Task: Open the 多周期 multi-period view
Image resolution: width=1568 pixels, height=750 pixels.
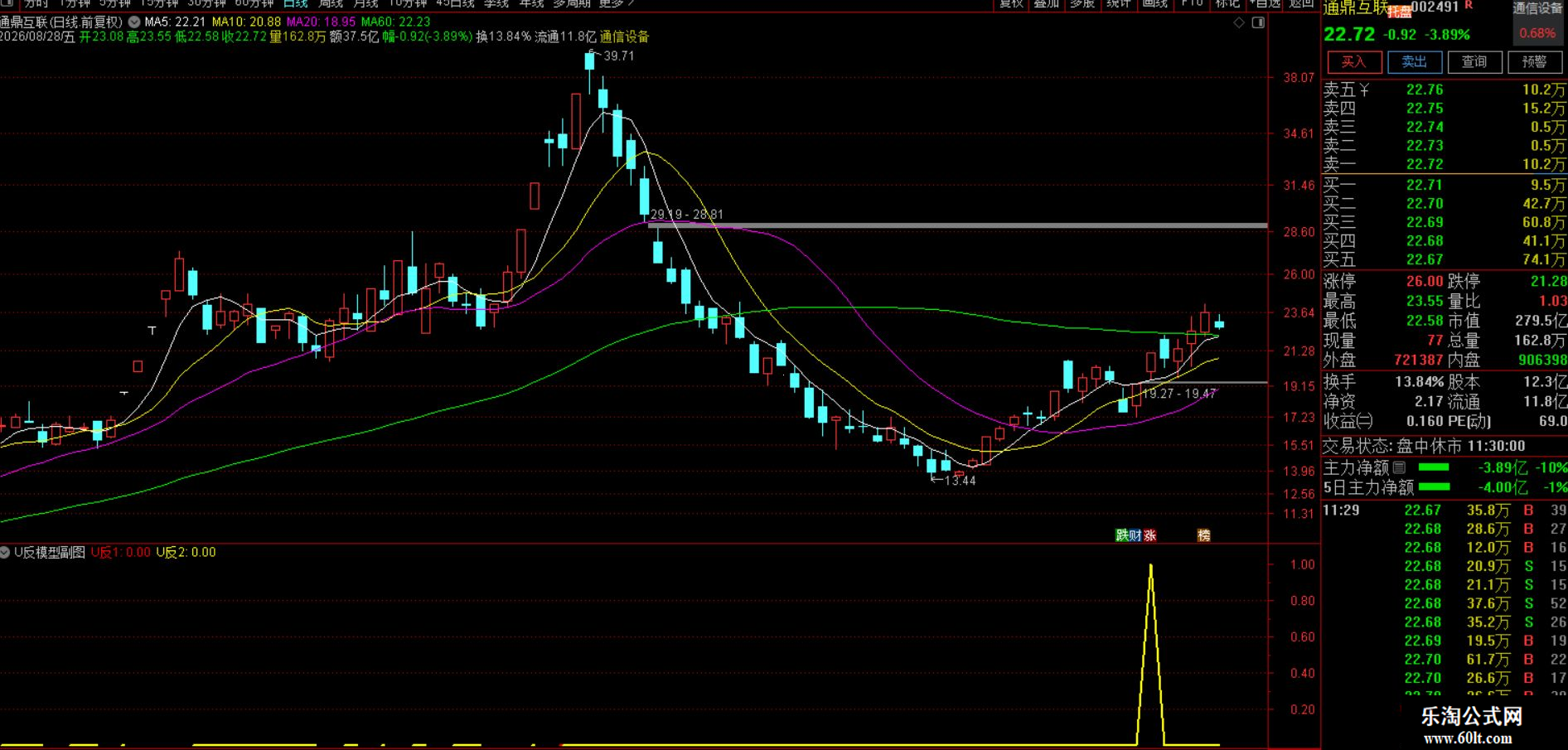Action: tap(572, 3)
